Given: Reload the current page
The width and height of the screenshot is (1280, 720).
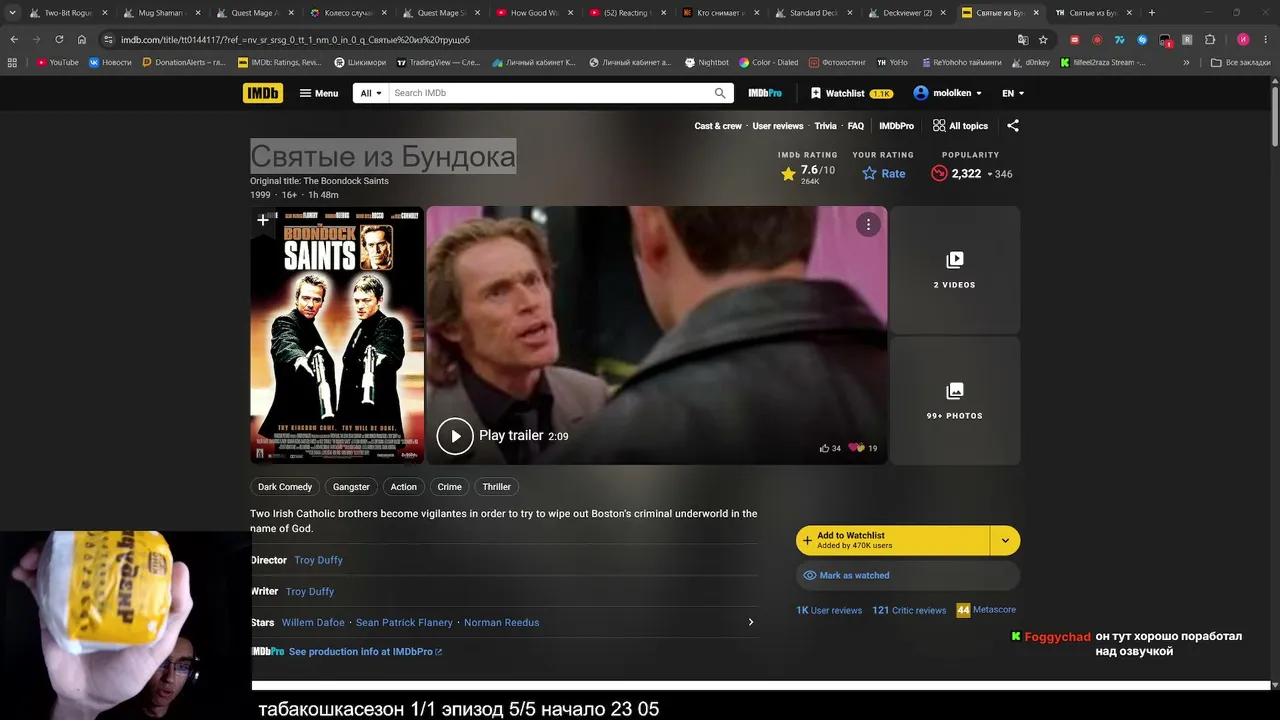Looking at the screenshot, I should [59, 39].
